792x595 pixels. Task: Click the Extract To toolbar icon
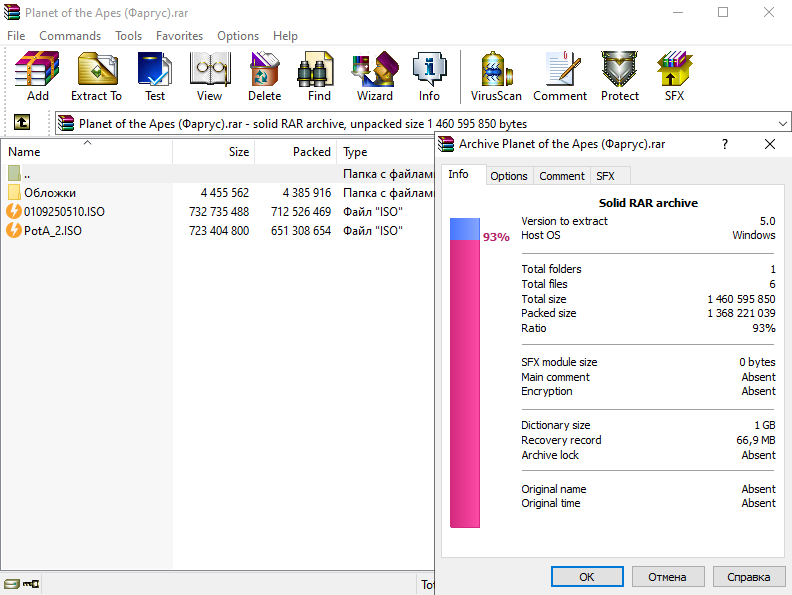tap(96, 76)
